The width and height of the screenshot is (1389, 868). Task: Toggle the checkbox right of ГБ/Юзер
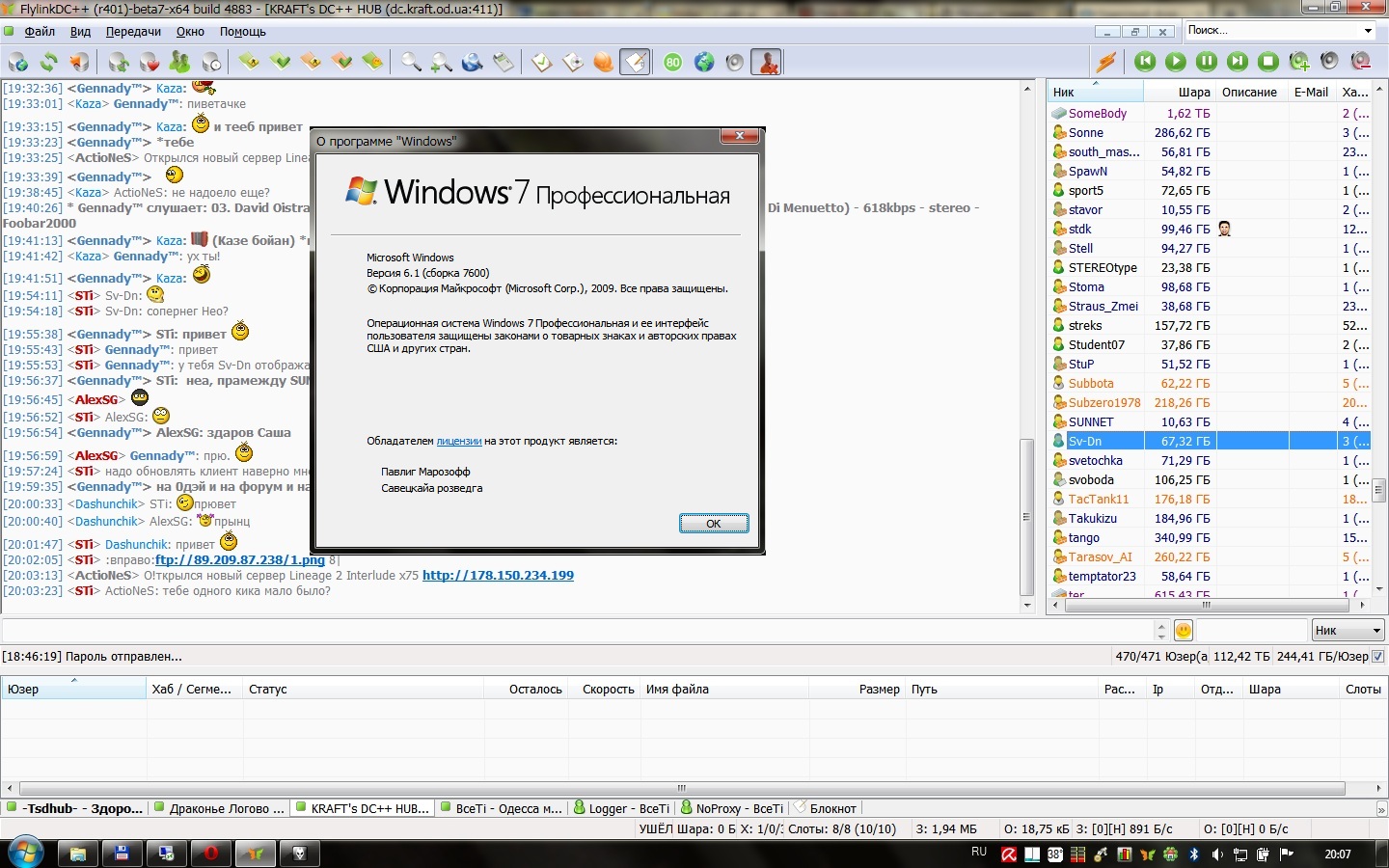[1377, 657]
